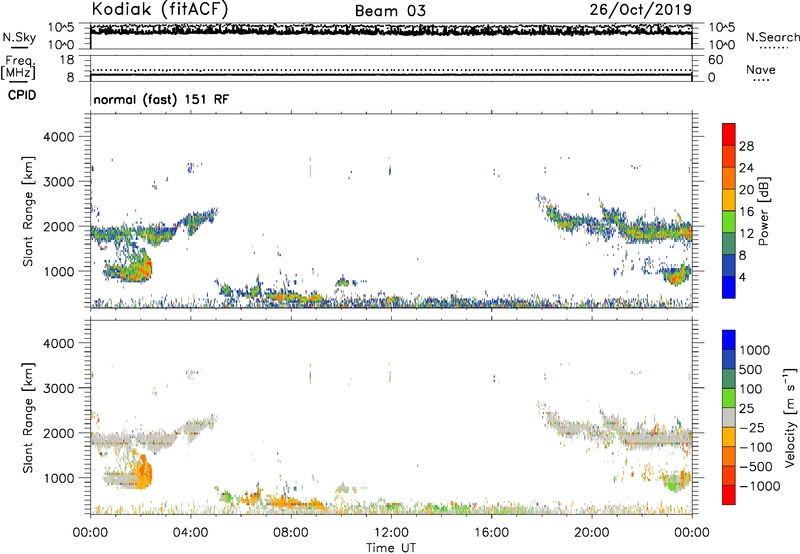Click the '60' Nave scale tick label

coord(715,60)
